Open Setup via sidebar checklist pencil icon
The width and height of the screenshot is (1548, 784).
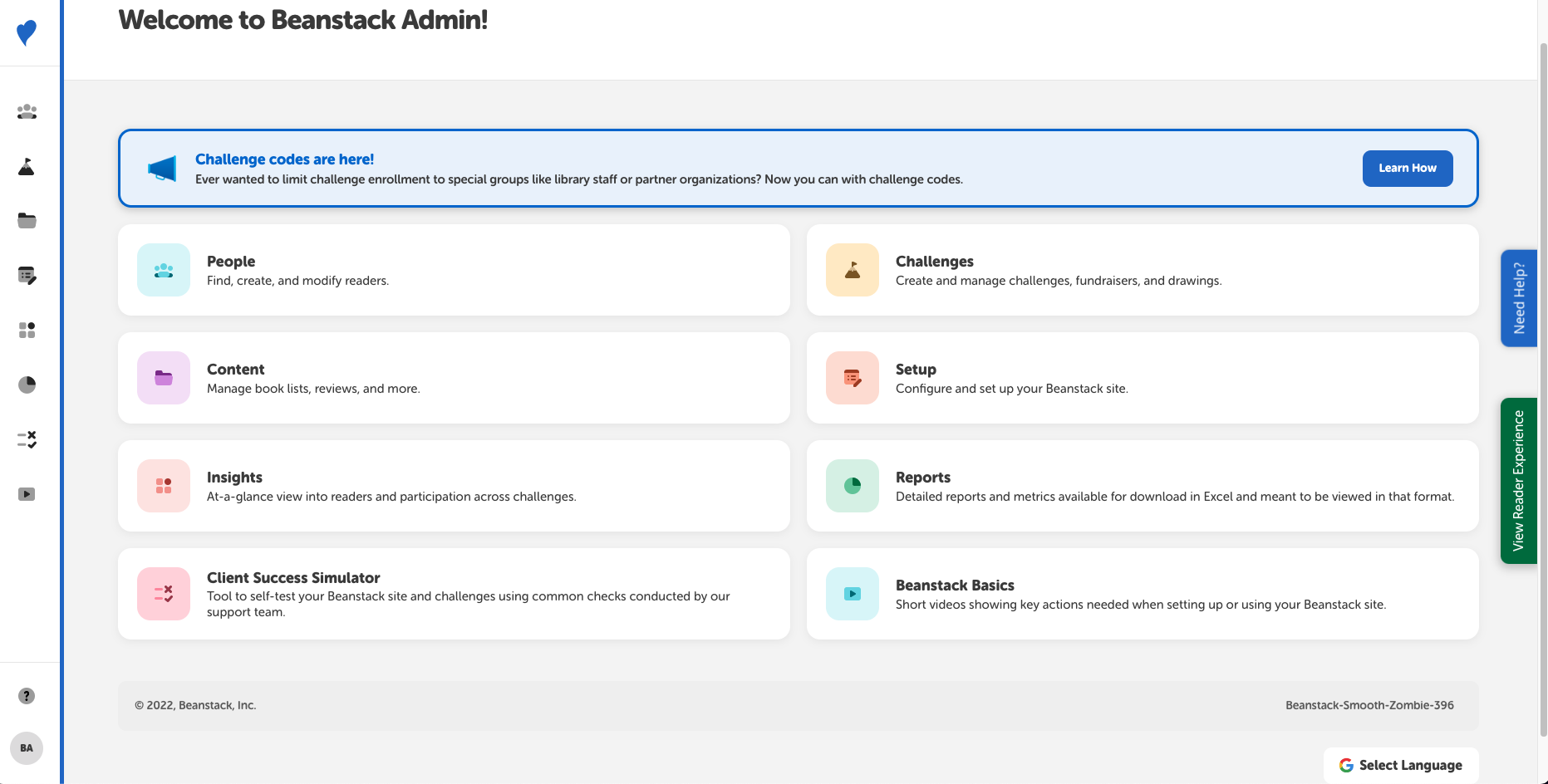27,276
